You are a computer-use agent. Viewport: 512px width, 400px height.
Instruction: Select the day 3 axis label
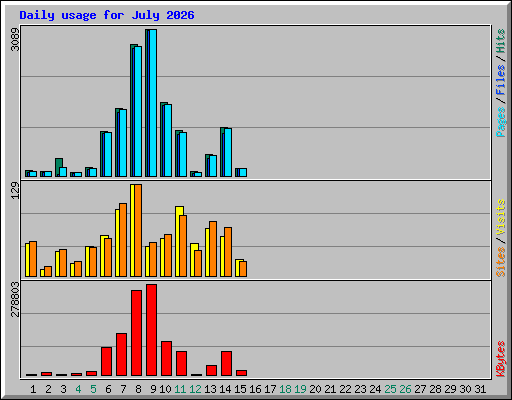(63, 389)
